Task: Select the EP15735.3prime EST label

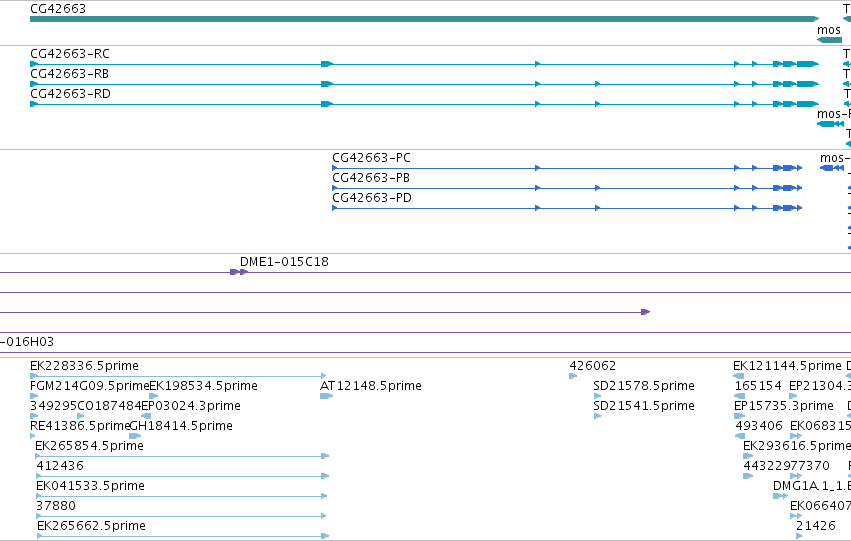Action: tap(784, 406)
